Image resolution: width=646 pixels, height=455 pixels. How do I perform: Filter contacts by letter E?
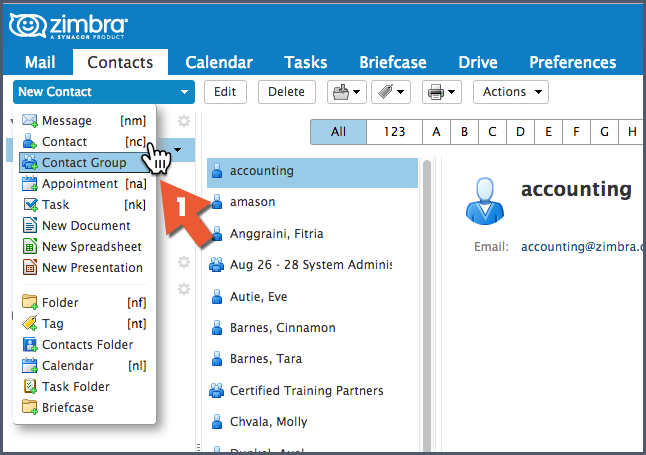(x=548, y=132)
